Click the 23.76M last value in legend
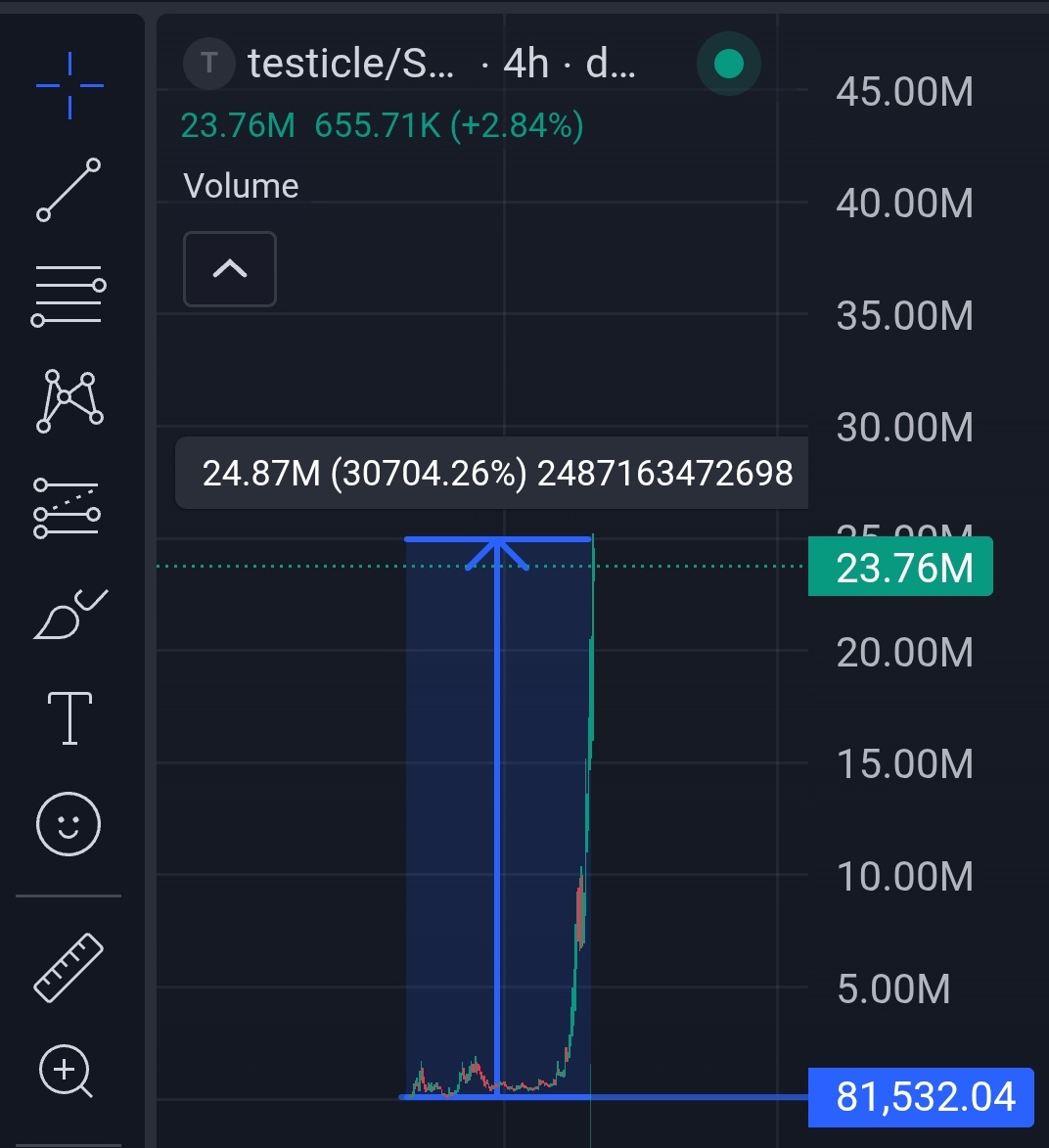The width and height of the screenshot is (1049, 1148). [238, 126]
